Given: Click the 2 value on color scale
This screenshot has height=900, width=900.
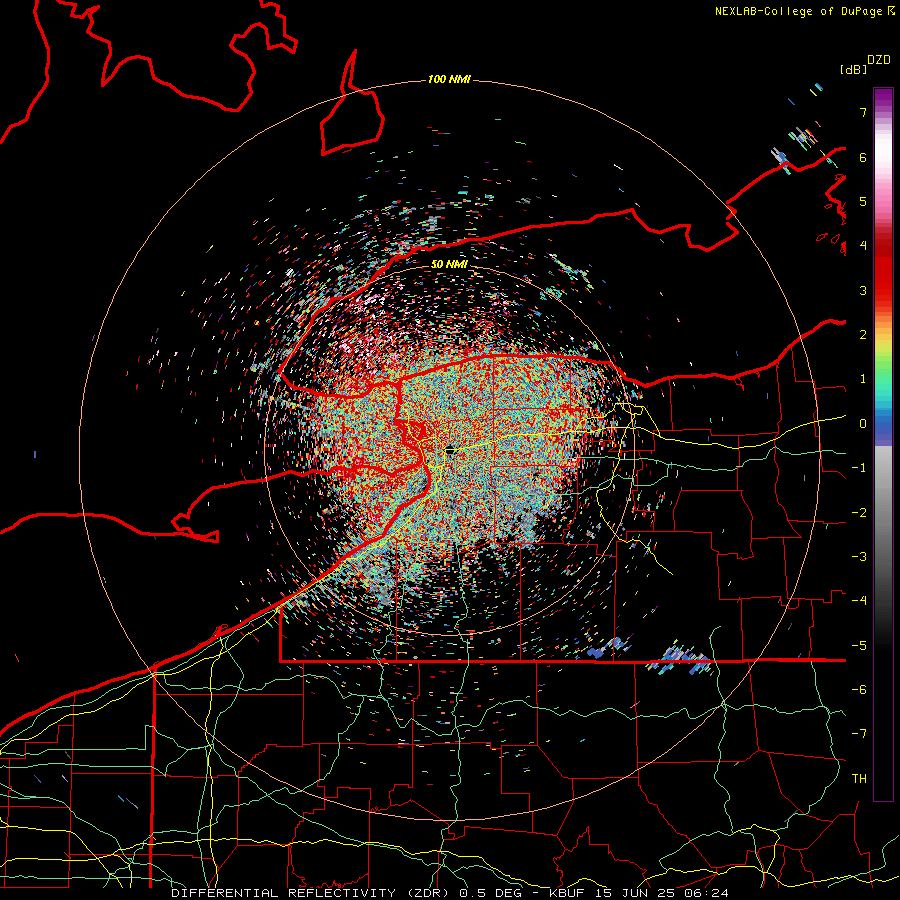Looking at the screenshot, I should 863,335.
